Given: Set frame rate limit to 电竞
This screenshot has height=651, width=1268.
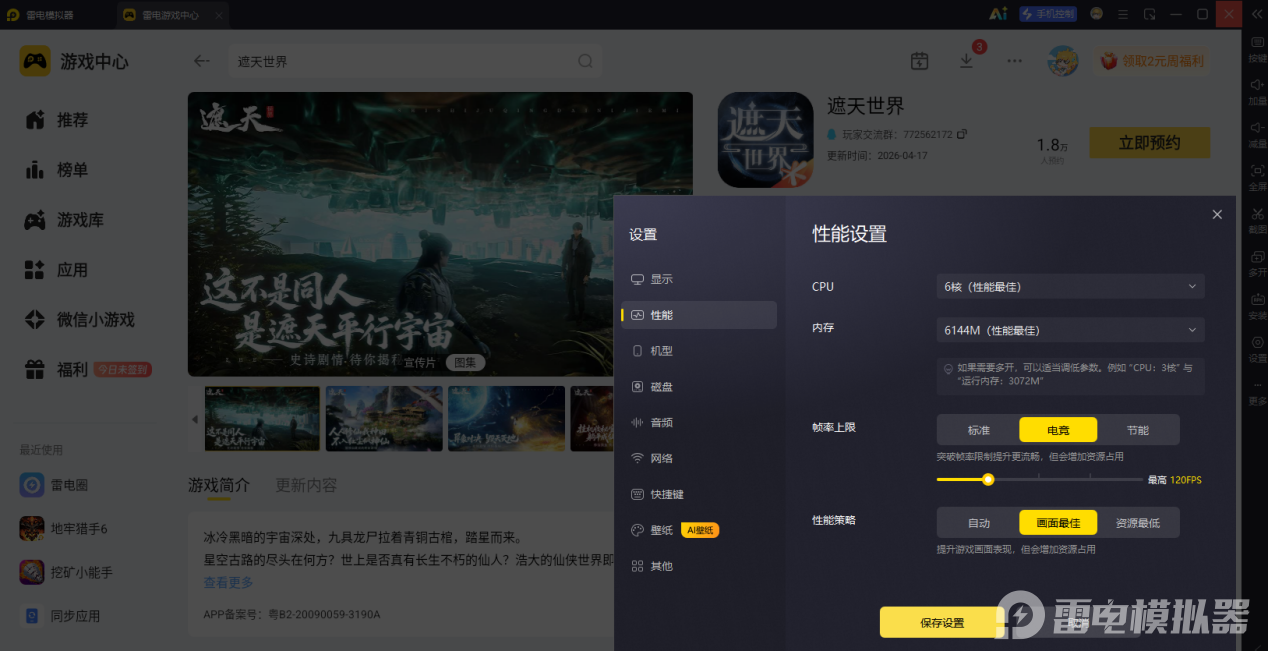Looking at the screenshot, I should pos(1058,430).
